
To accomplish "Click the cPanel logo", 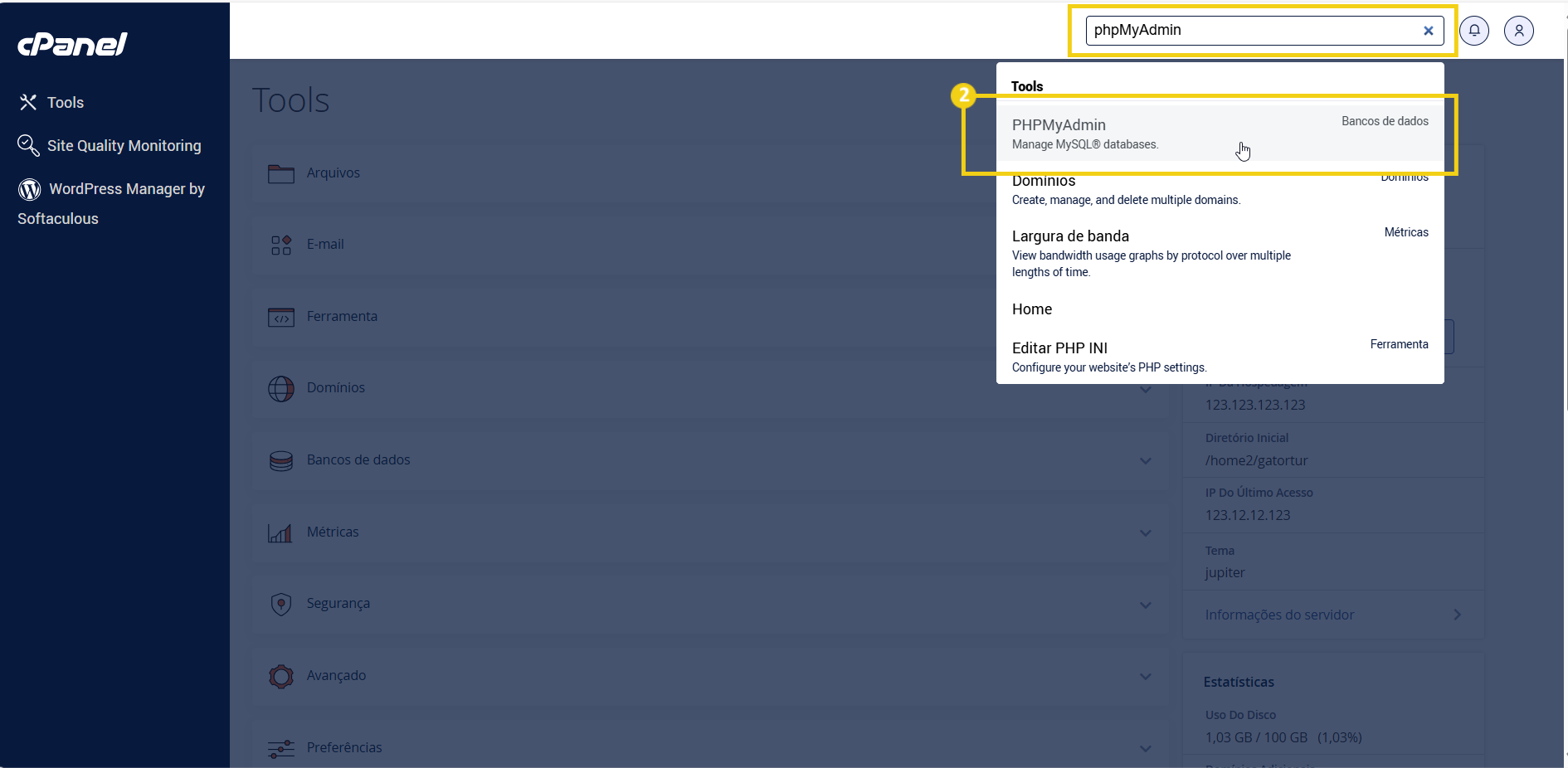I will [72, 44].
